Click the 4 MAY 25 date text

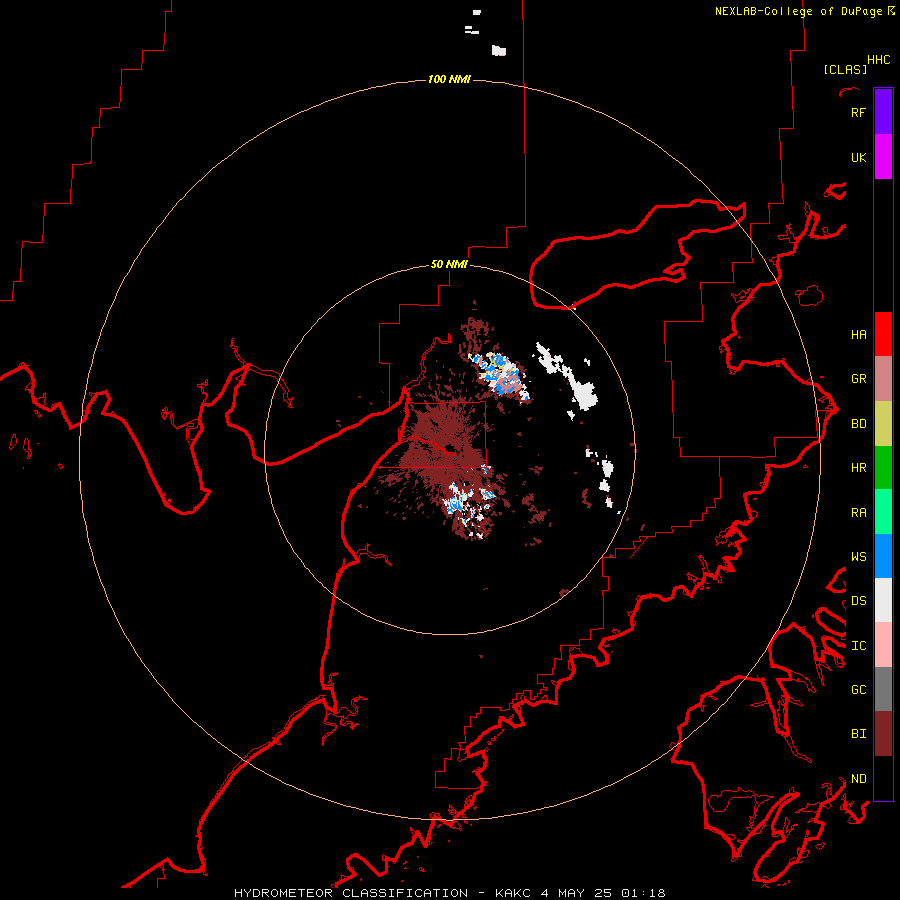(x=576, y=893)
